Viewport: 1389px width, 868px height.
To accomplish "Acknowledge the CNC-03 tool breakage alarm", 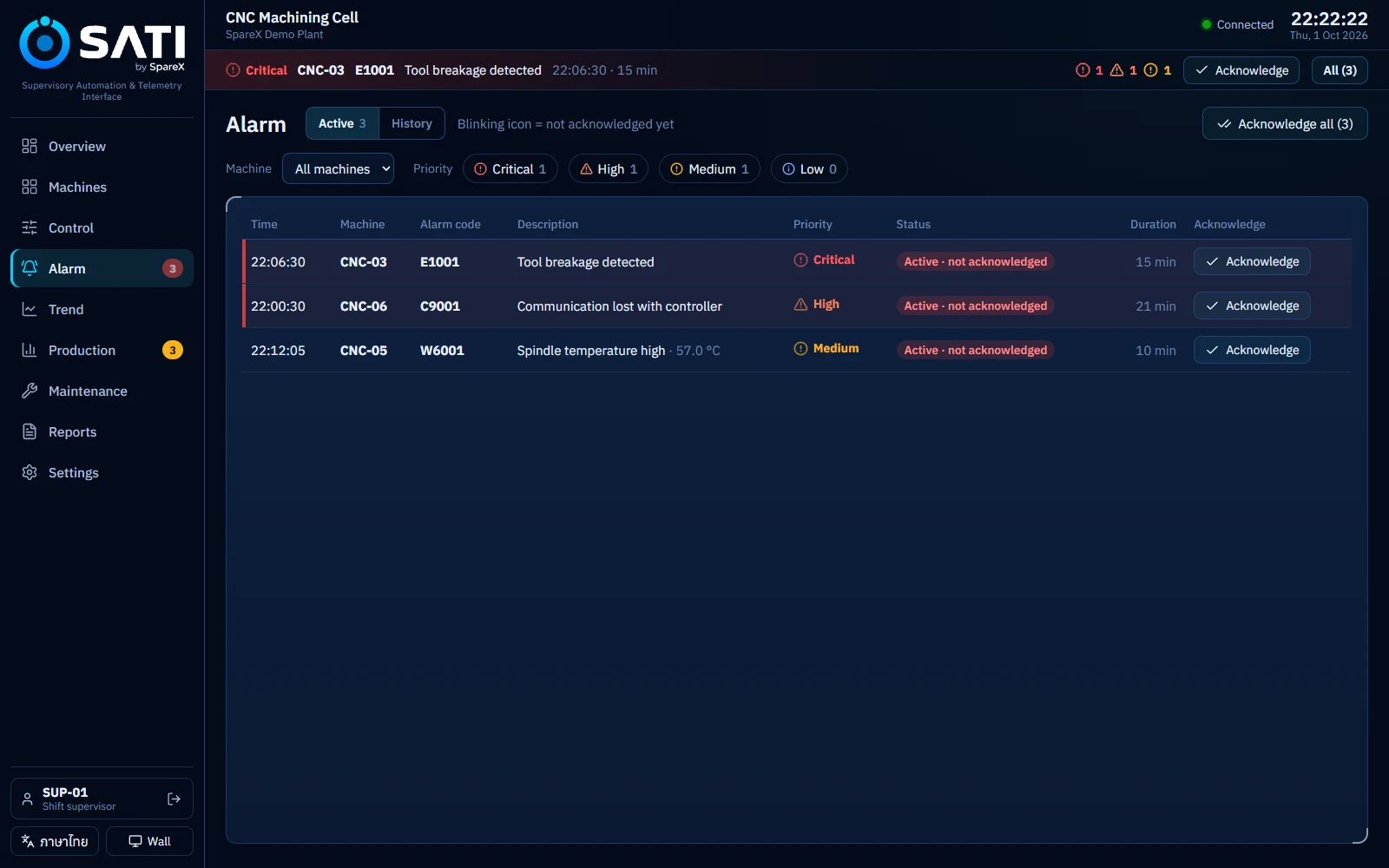I will [x=1252, y=261].
